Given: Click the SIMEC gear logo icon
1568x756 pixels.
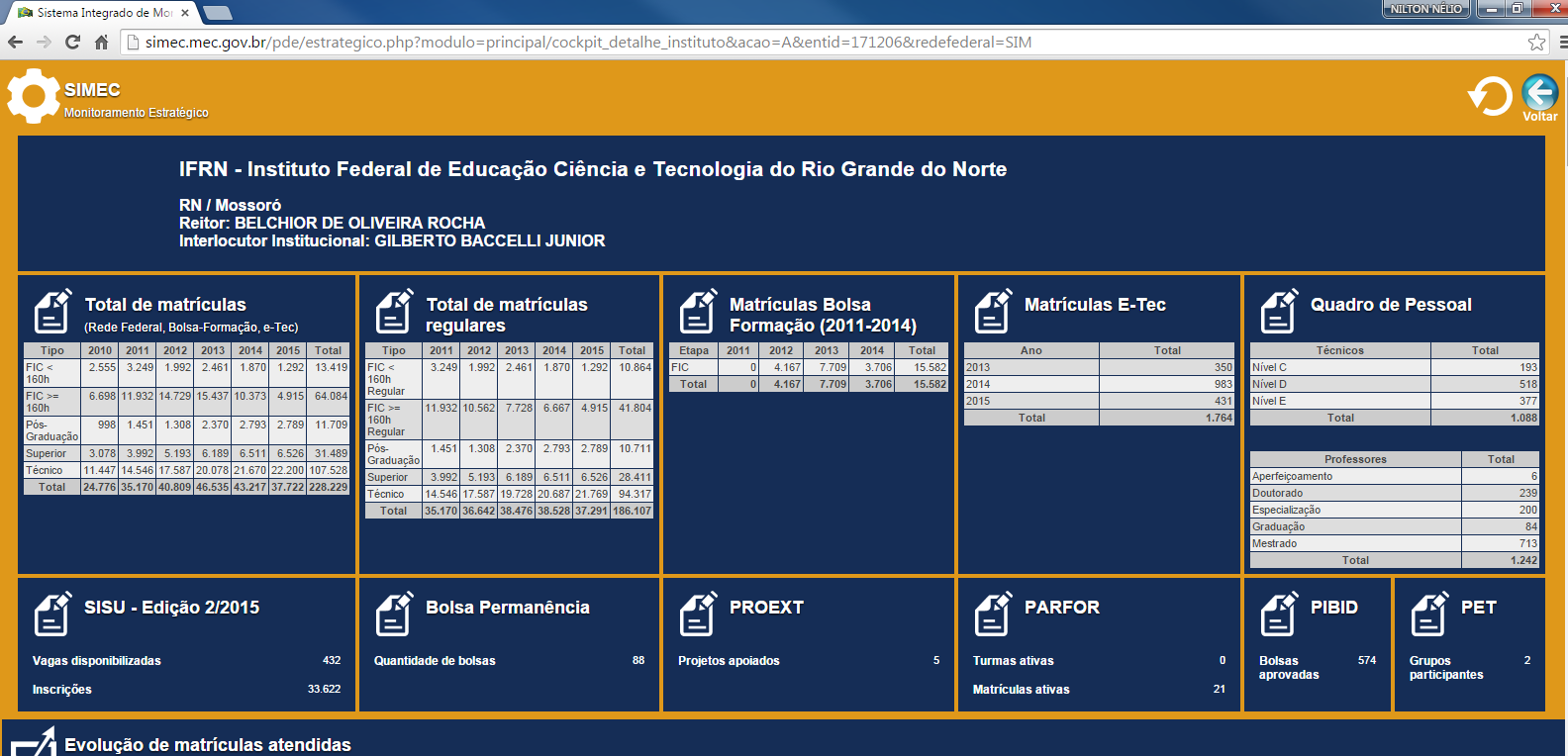Looking at the screenshot, I should tap(33, 96).
